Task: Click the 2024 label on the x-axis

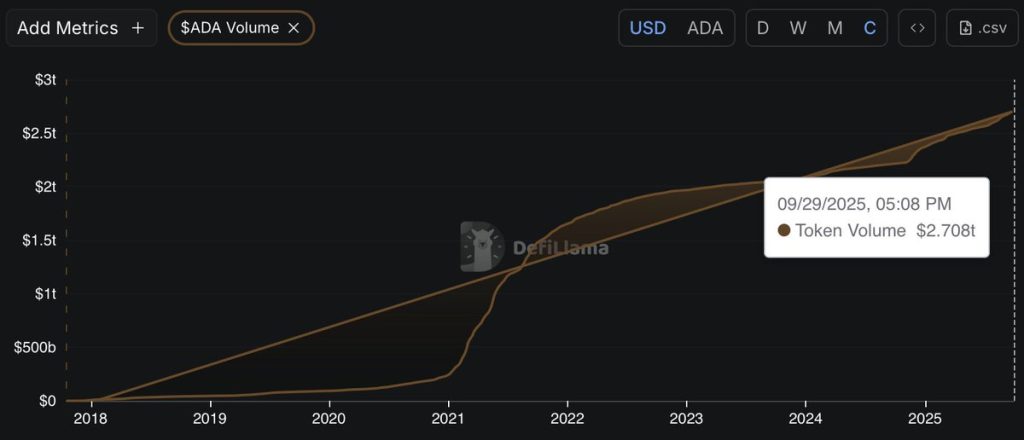Action: point(806,418)
